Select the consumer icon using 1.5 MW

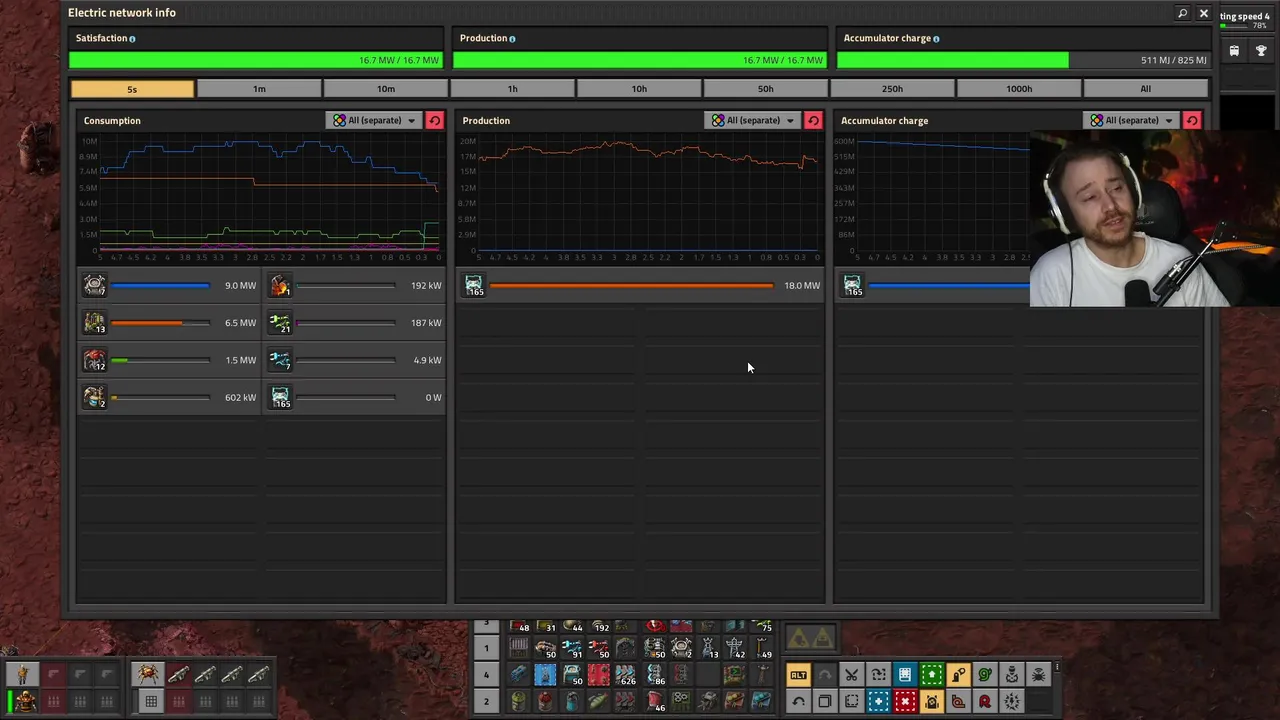tap(94, 360)
